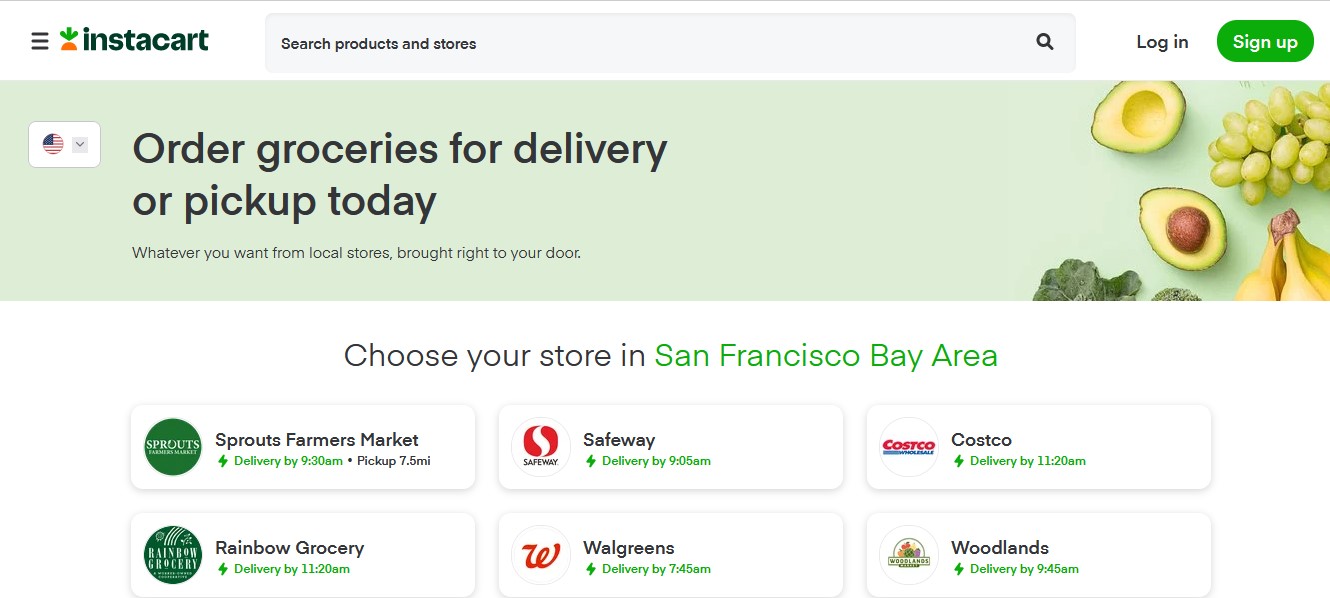Click the US flag icon

tap(55, 144)
